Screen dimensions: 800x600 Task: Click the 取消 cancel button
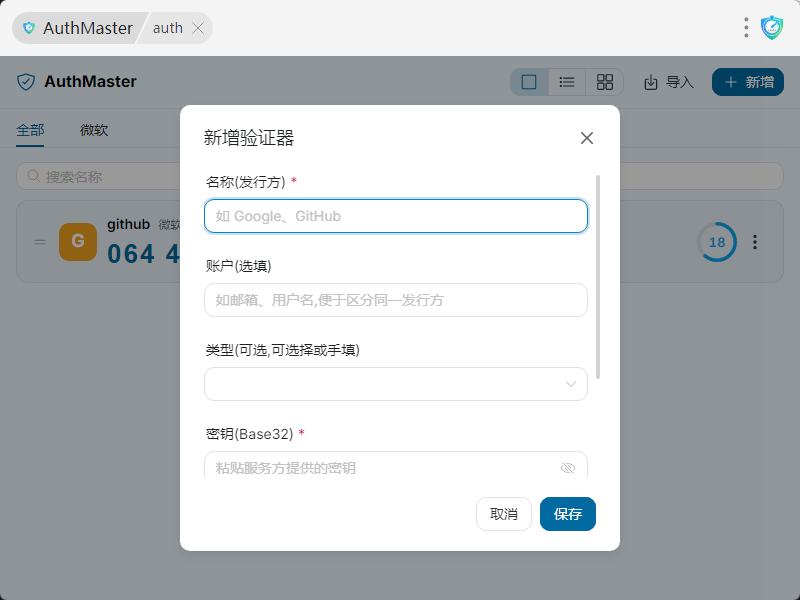coord(504,514)
